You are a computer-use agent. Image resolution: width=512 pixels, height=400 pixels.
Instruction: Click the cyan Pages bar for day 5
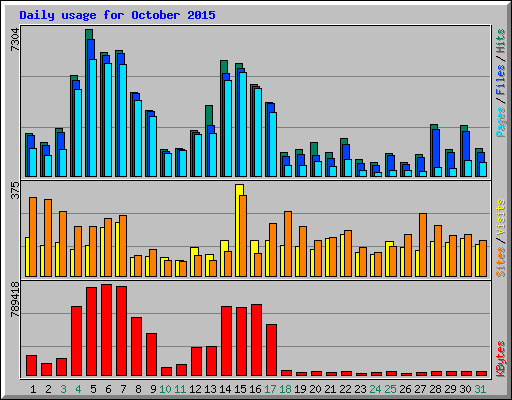pos(93,118)
